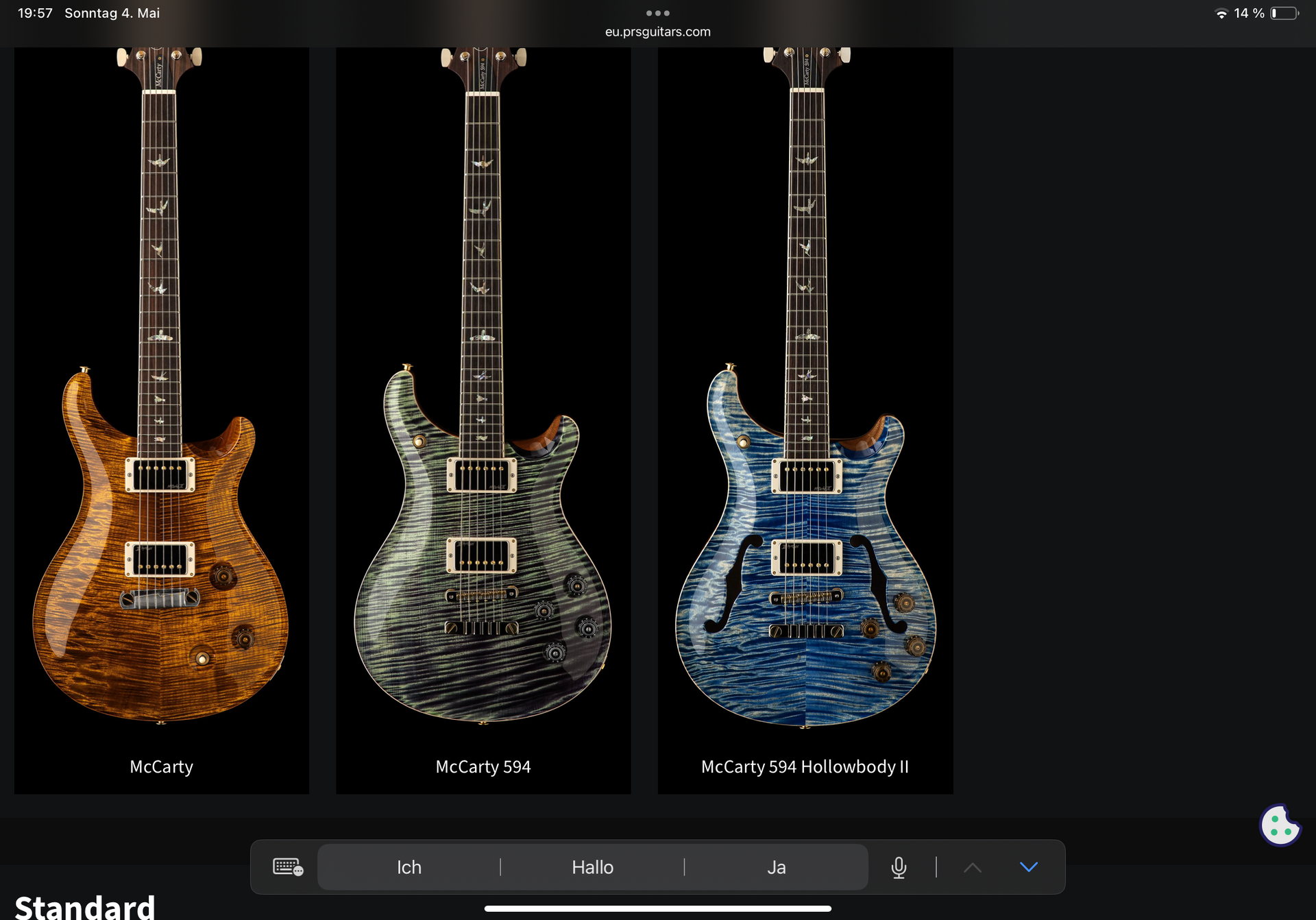Viewport: 1316px width, 920px height.
Task: Tap the '14 %' battery percentage
Action: (1249, 13)
